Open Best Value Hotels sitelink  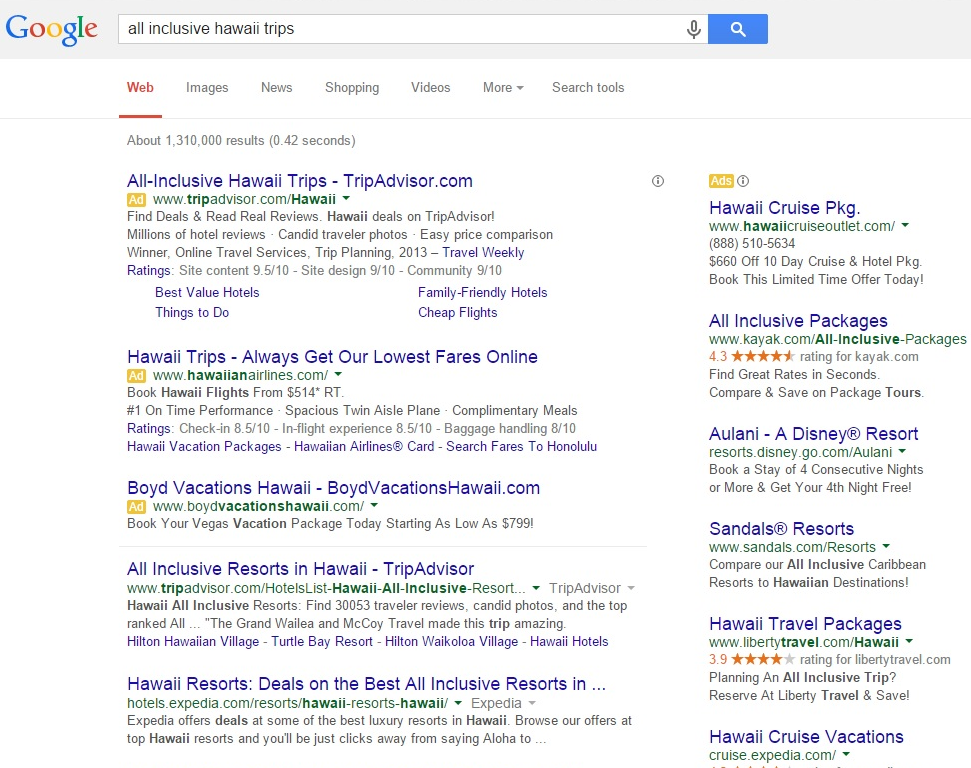(207, 292)
